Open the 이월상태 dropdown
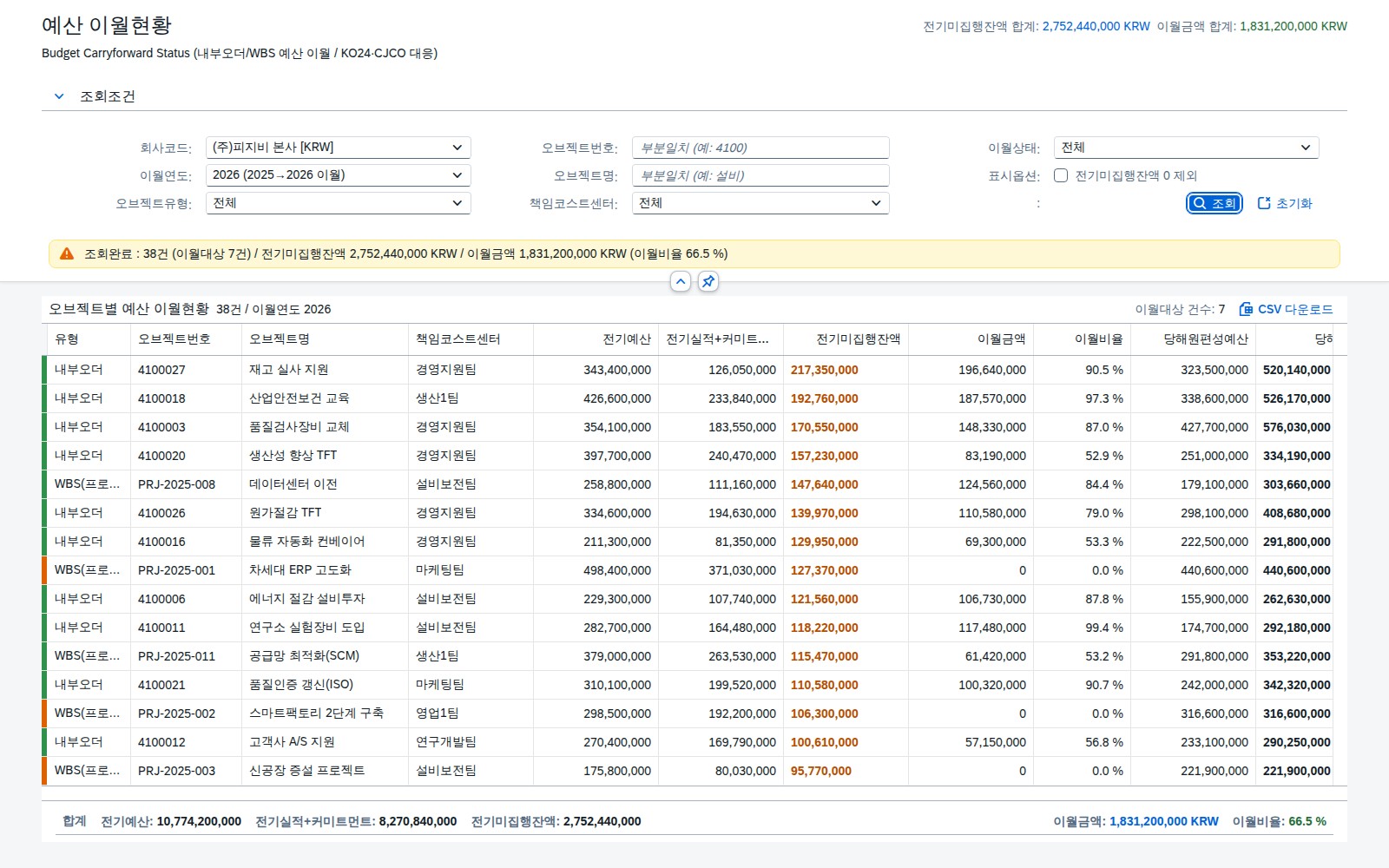Image resolution: width=1389 pixels, height=868 pixels. click(1186, 148)
